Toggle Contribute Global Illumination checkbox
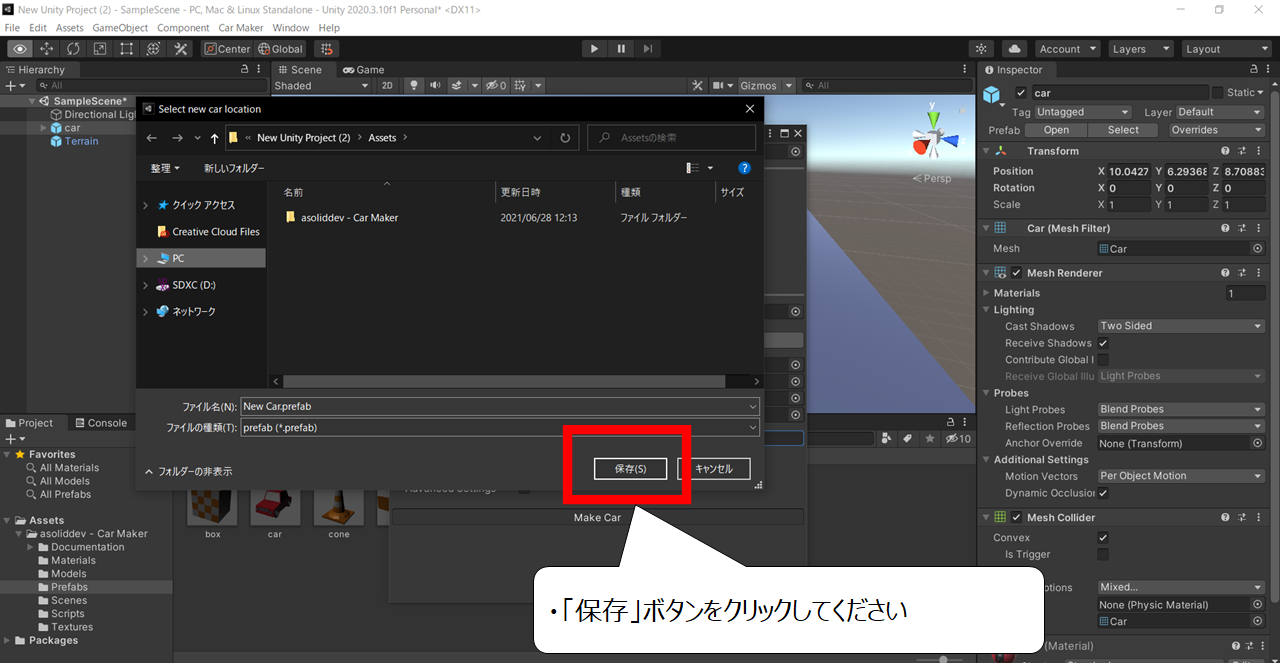Image resolution: width=1280 pixels, height=663 pixels. (1103, 359)
